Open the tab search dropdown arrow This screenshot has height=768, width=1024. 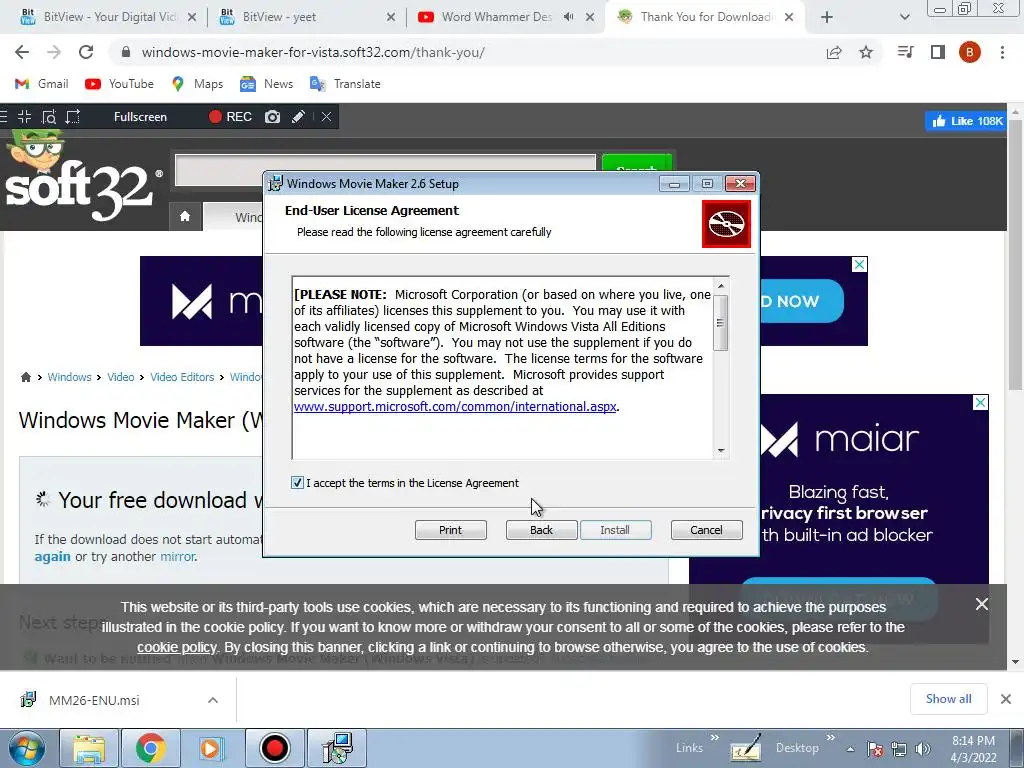904,17
